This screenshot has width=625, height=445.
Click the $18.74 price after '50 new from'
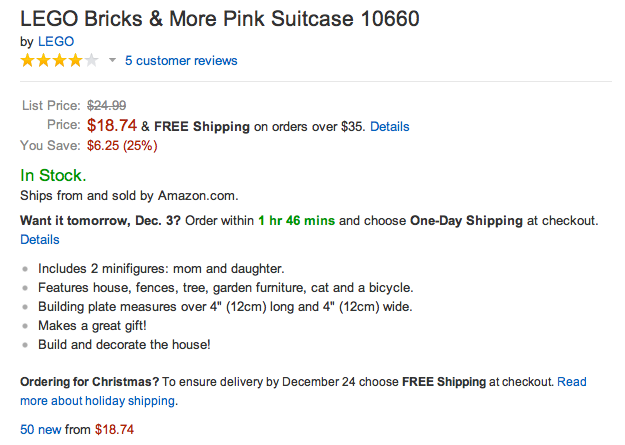point(114,429)
